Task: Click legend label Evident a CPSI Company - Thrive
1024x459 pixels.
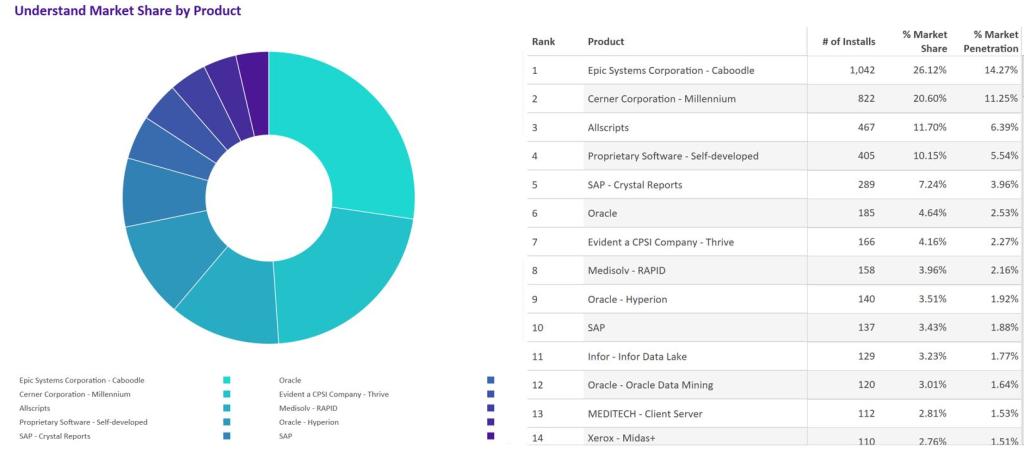Action: click(334, 394)
